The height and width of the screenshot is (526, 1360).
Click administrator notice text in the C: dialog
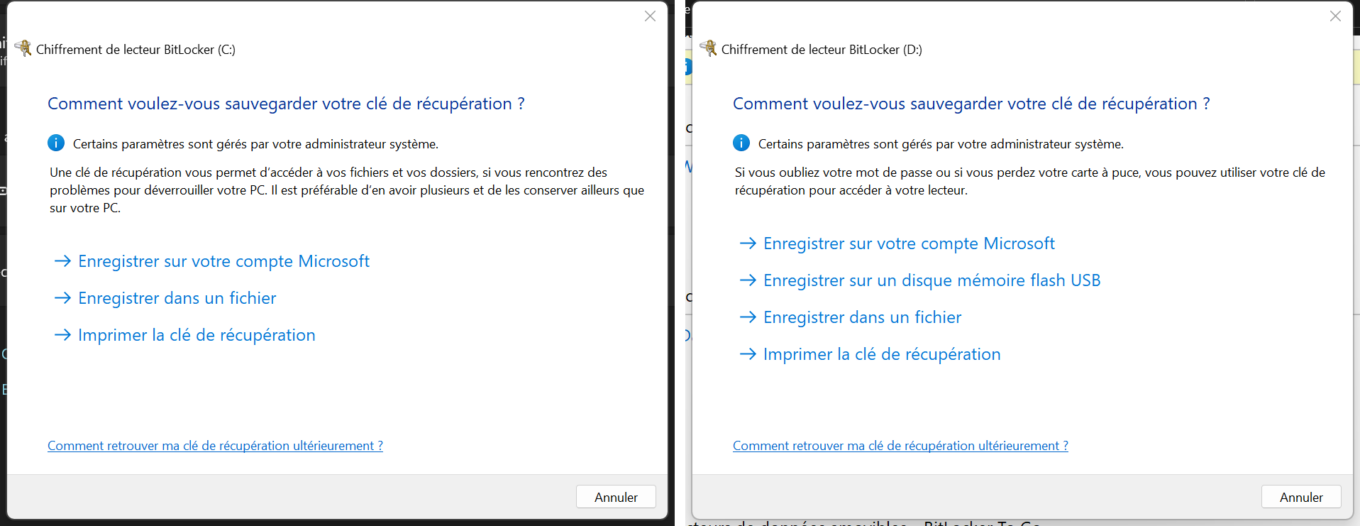point(256,144)
